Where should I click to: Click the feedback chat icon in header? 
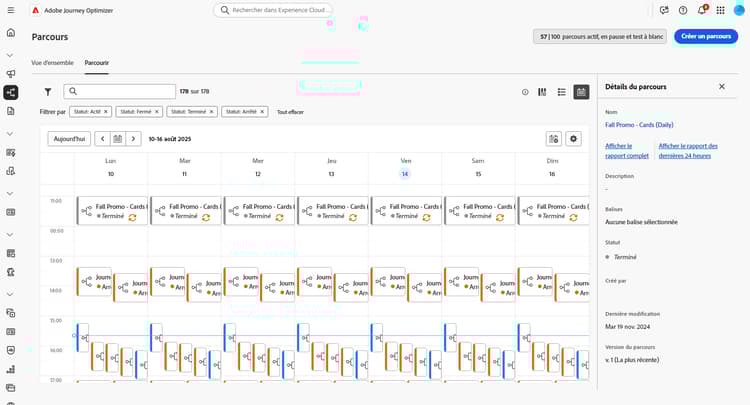664,10
